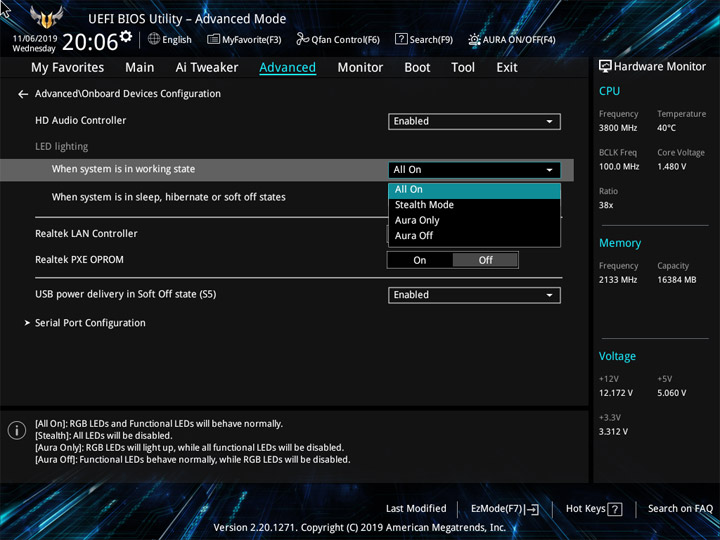Open Search on FAQ link
Screen dimensions: 720x540
click(x=680, y=509)
